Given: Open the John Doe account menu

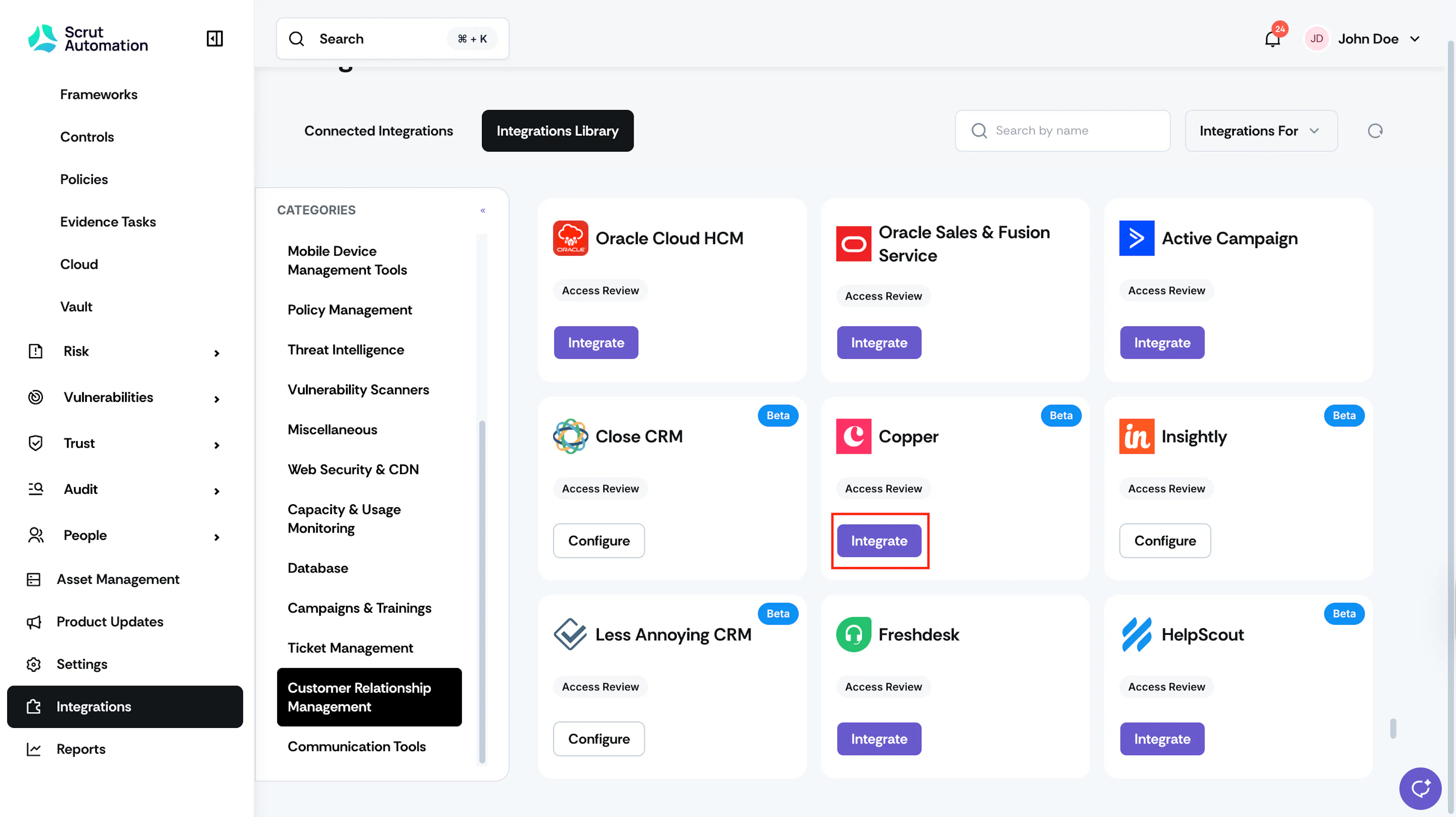Looking at the screenshot, I should tap(1363, 38).
